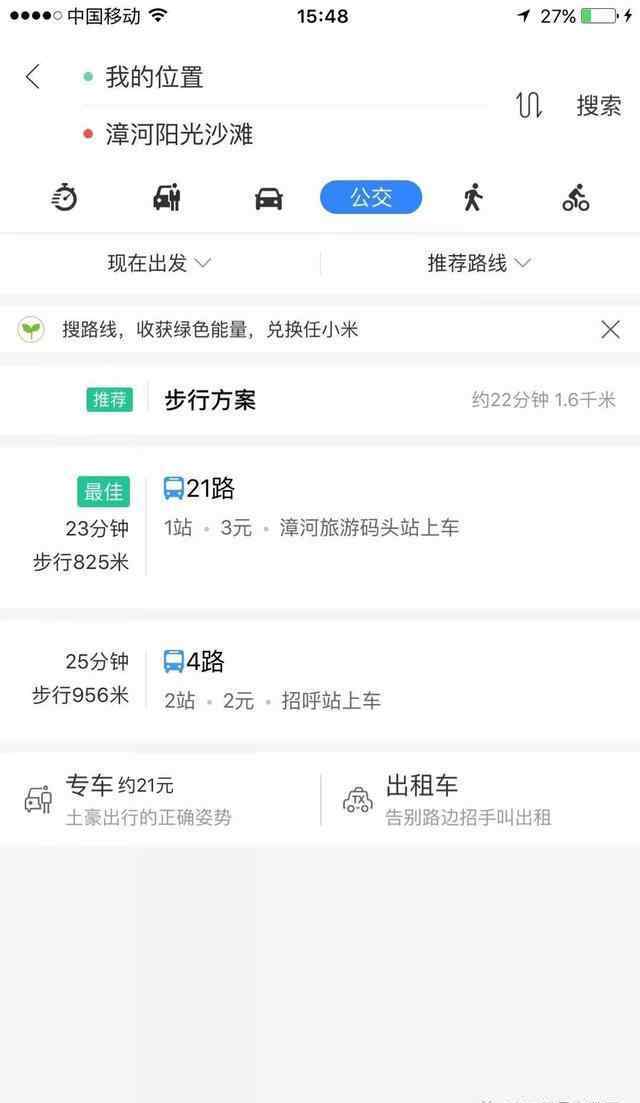640x1103 pixels.
Task: Open the 21路 bus route option
Action: (320, 526)
